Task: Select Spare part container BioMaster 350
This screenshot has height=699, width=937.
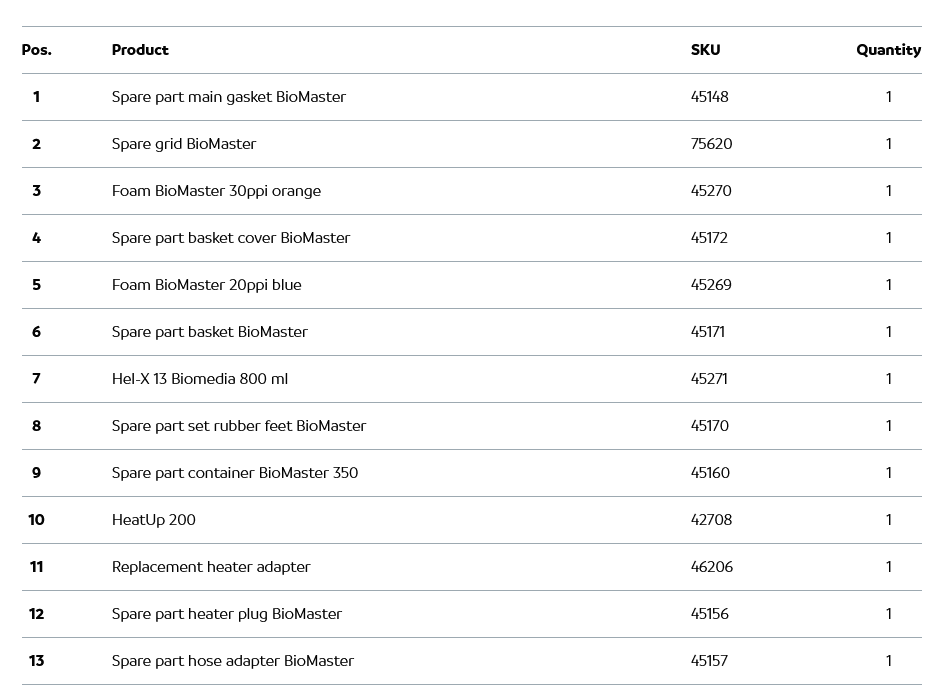Action: (234, 473)
